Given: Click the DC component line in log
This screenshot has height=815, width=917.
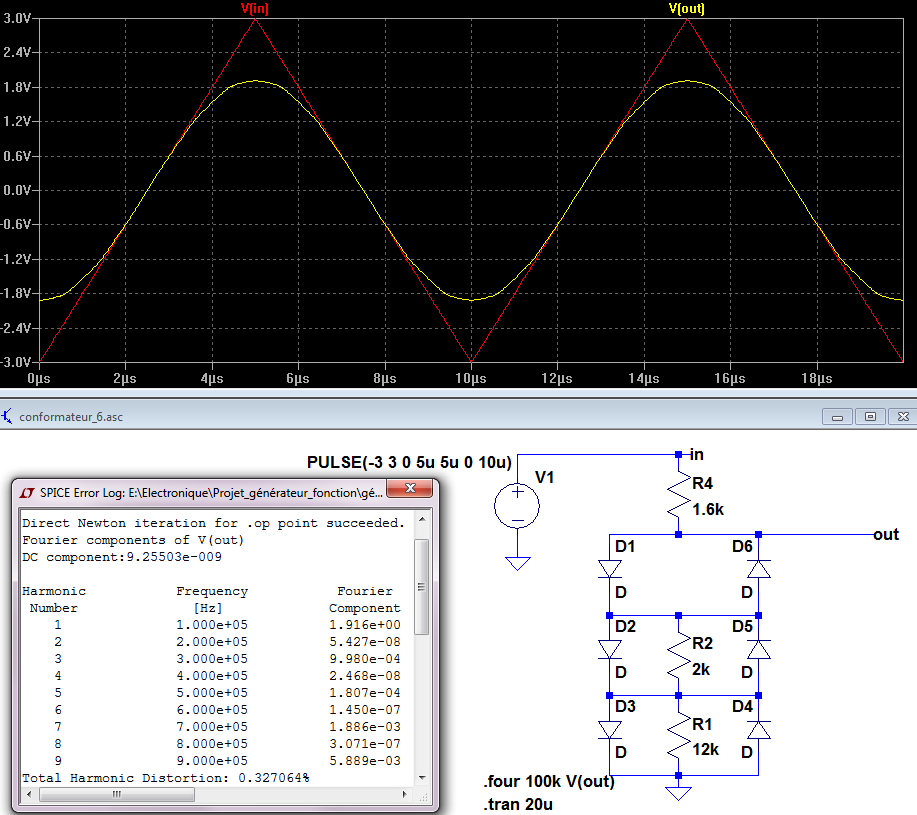Looking at the screenshot, I should point(122,557).
